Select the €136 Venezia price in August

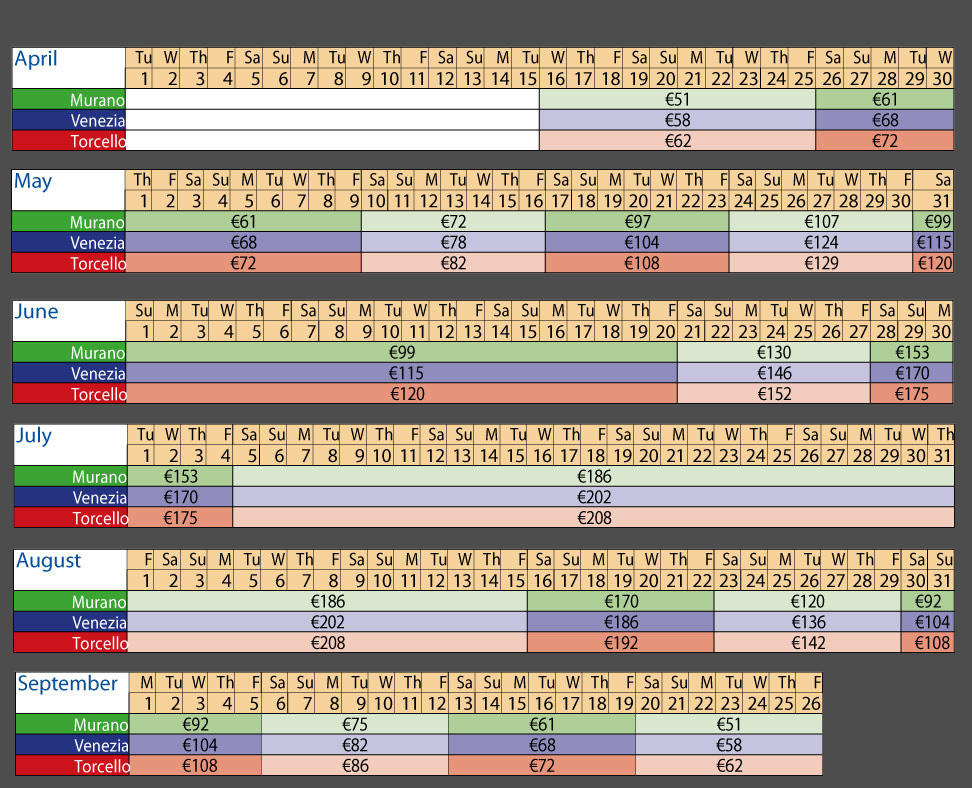point(807,622)
